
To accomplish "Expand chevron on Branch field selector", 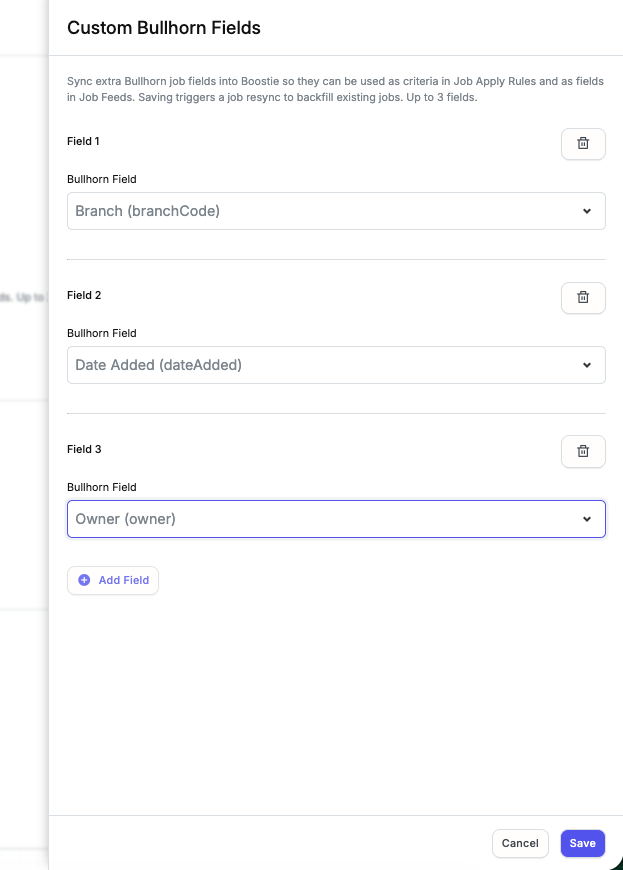I will (x=587, y=211).
